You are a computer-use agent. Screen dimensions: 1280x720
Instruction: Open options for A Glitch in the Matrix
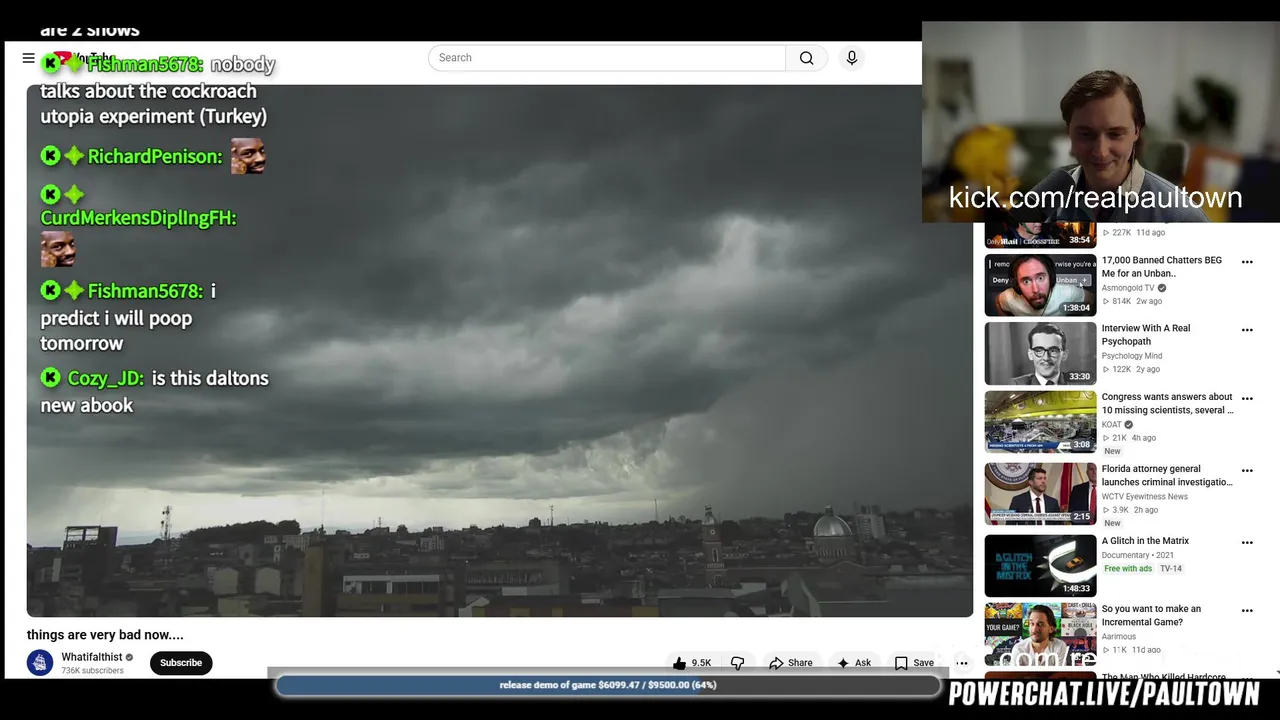(1247, 543)
